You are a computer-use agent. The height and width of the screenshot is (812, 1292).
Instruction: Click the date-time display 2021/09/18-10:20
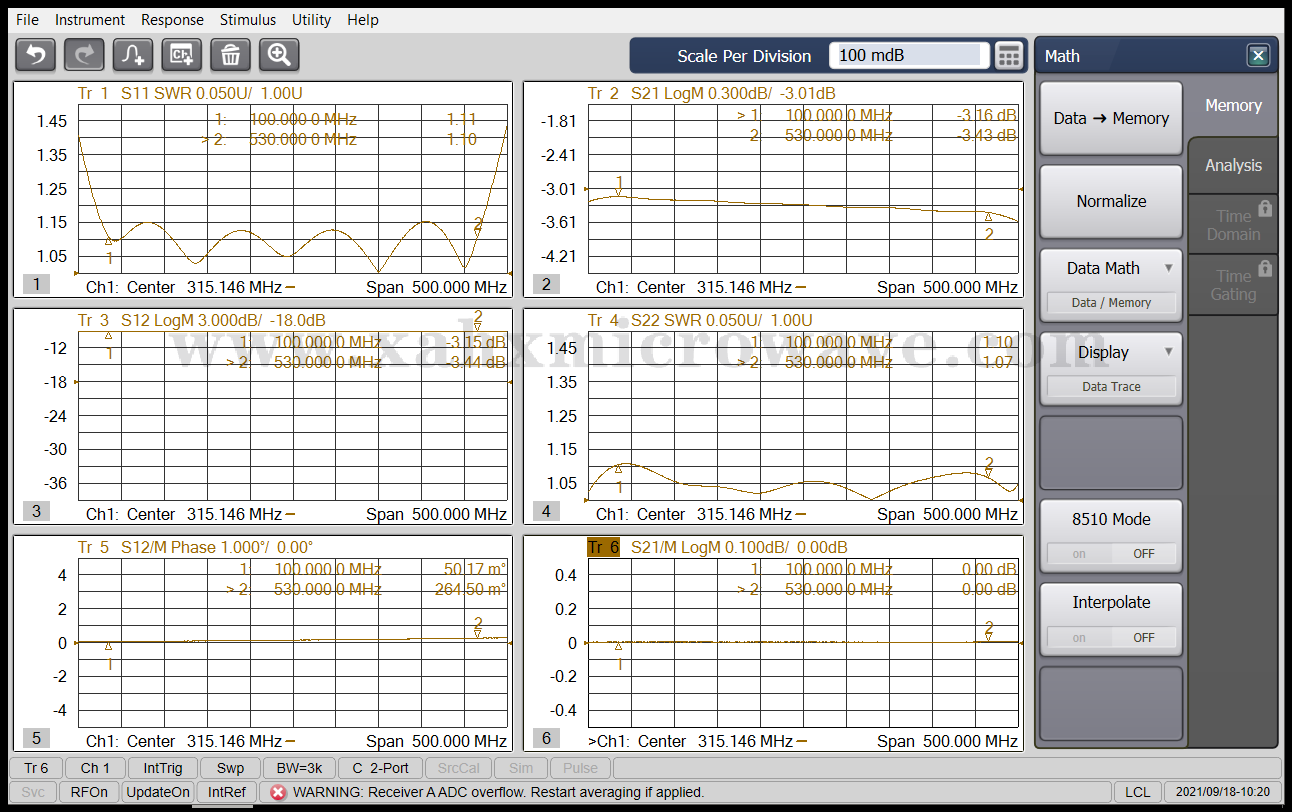point(1222,792)
